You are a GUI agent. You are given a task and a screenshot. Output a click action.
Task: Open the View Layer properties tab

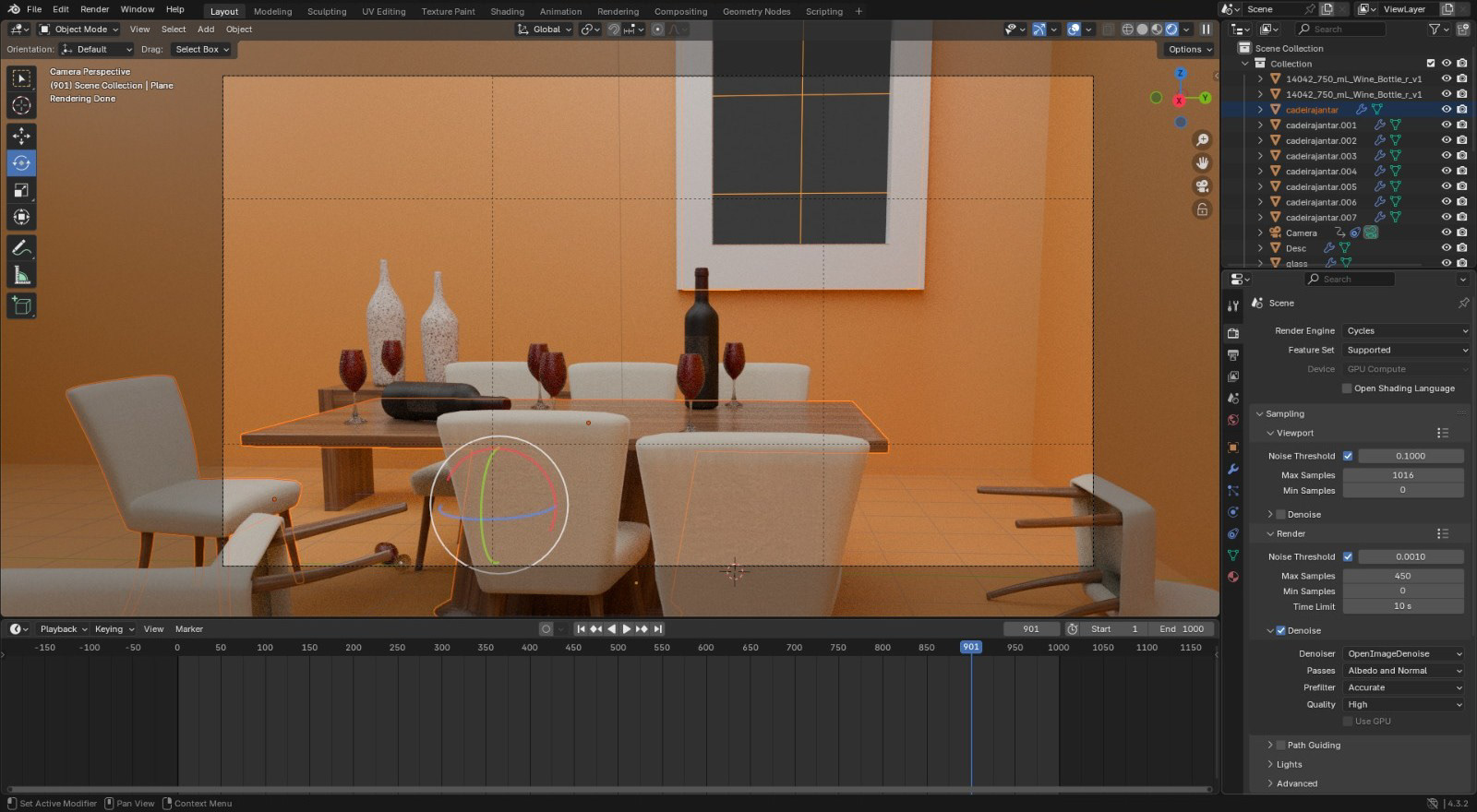[1233, 376]
